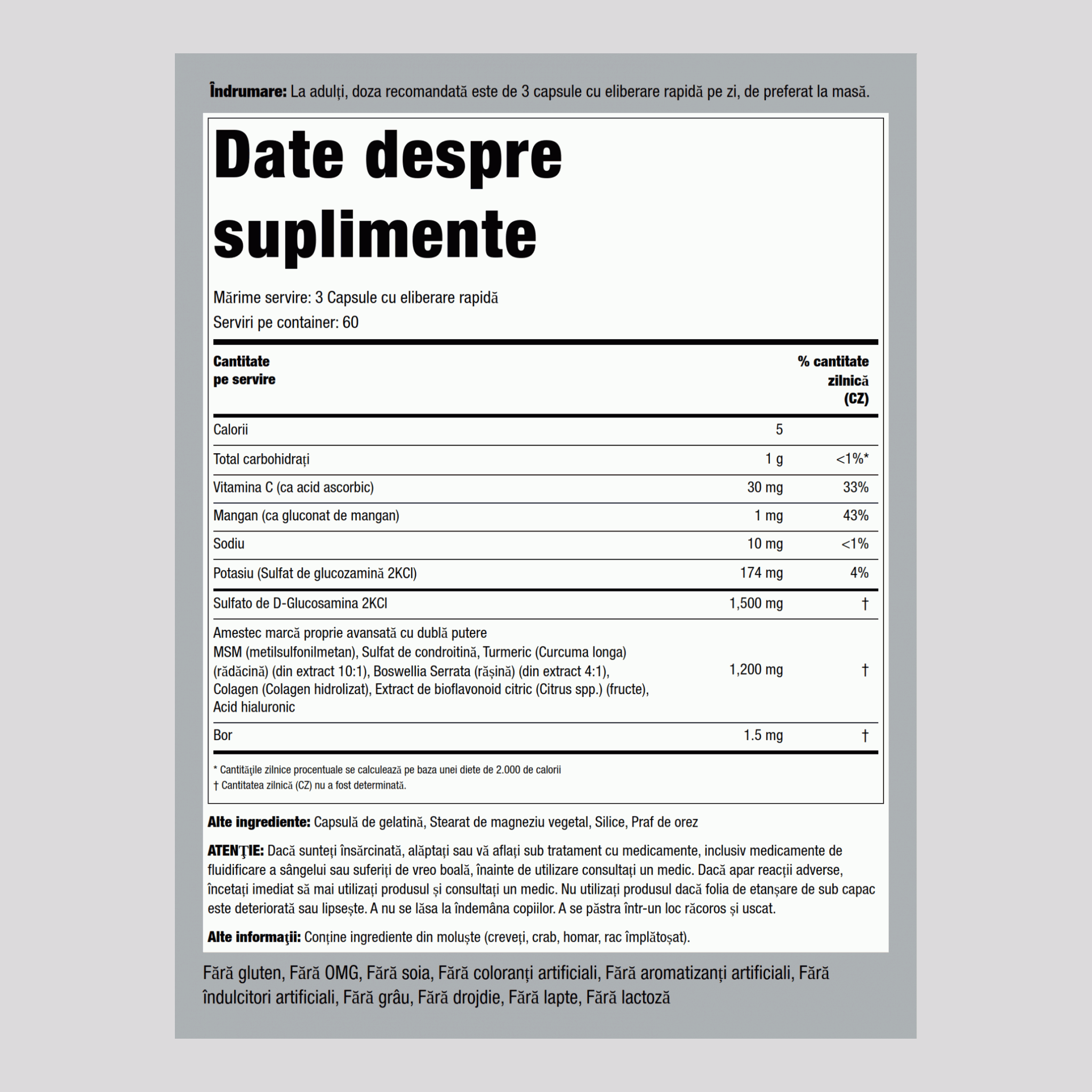Select the '1 g' carbohydrate amount
The width and height of the screenshot is (1092, 1092).
[774, 459]
